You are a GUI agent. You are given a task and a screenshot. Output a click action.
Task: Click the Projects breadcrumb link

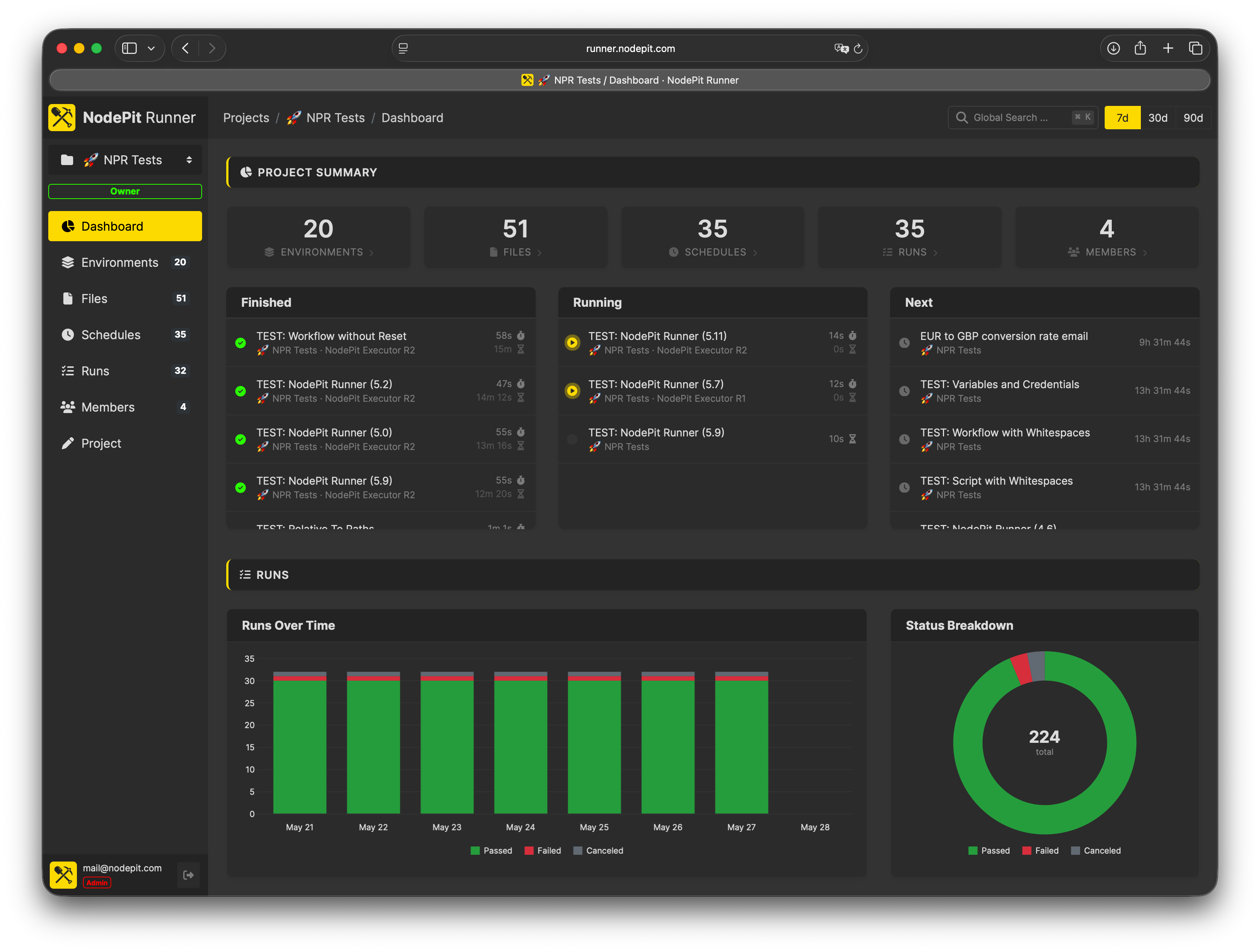coord(246,118)
